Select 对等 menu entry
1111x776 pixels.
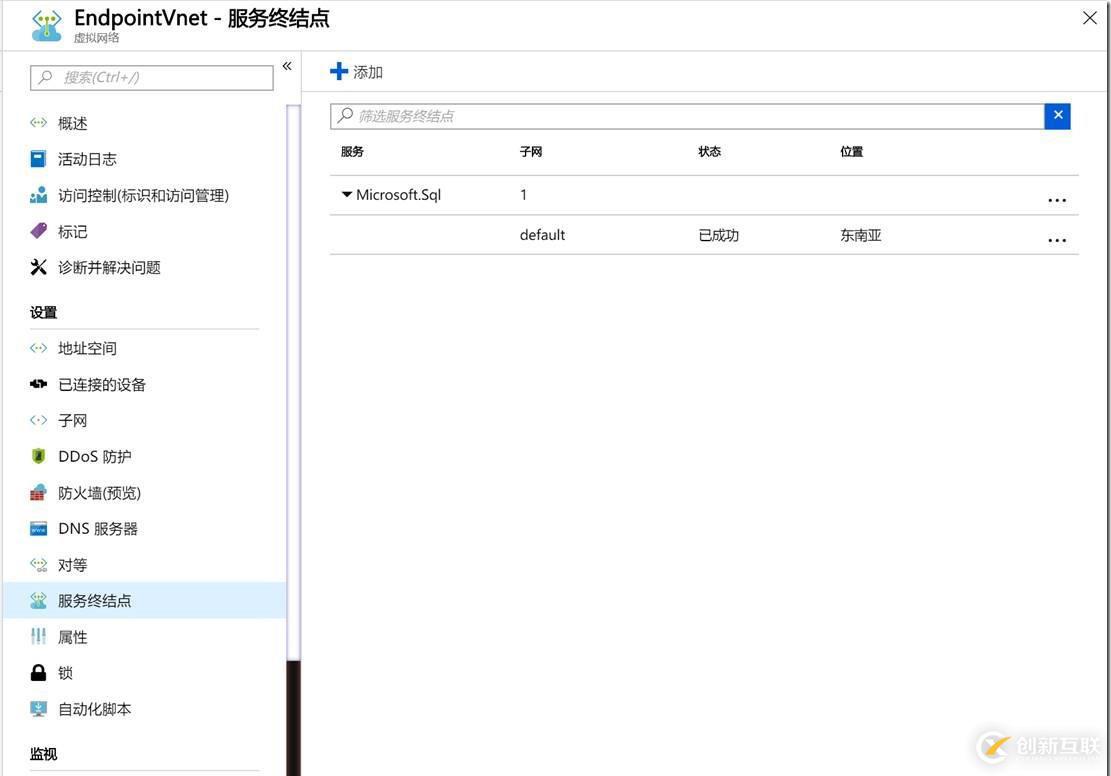click(73, 566)
